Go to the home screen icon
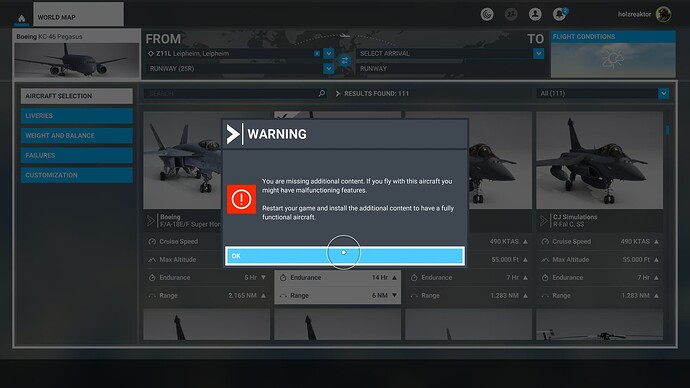 (x=22, y=18)
